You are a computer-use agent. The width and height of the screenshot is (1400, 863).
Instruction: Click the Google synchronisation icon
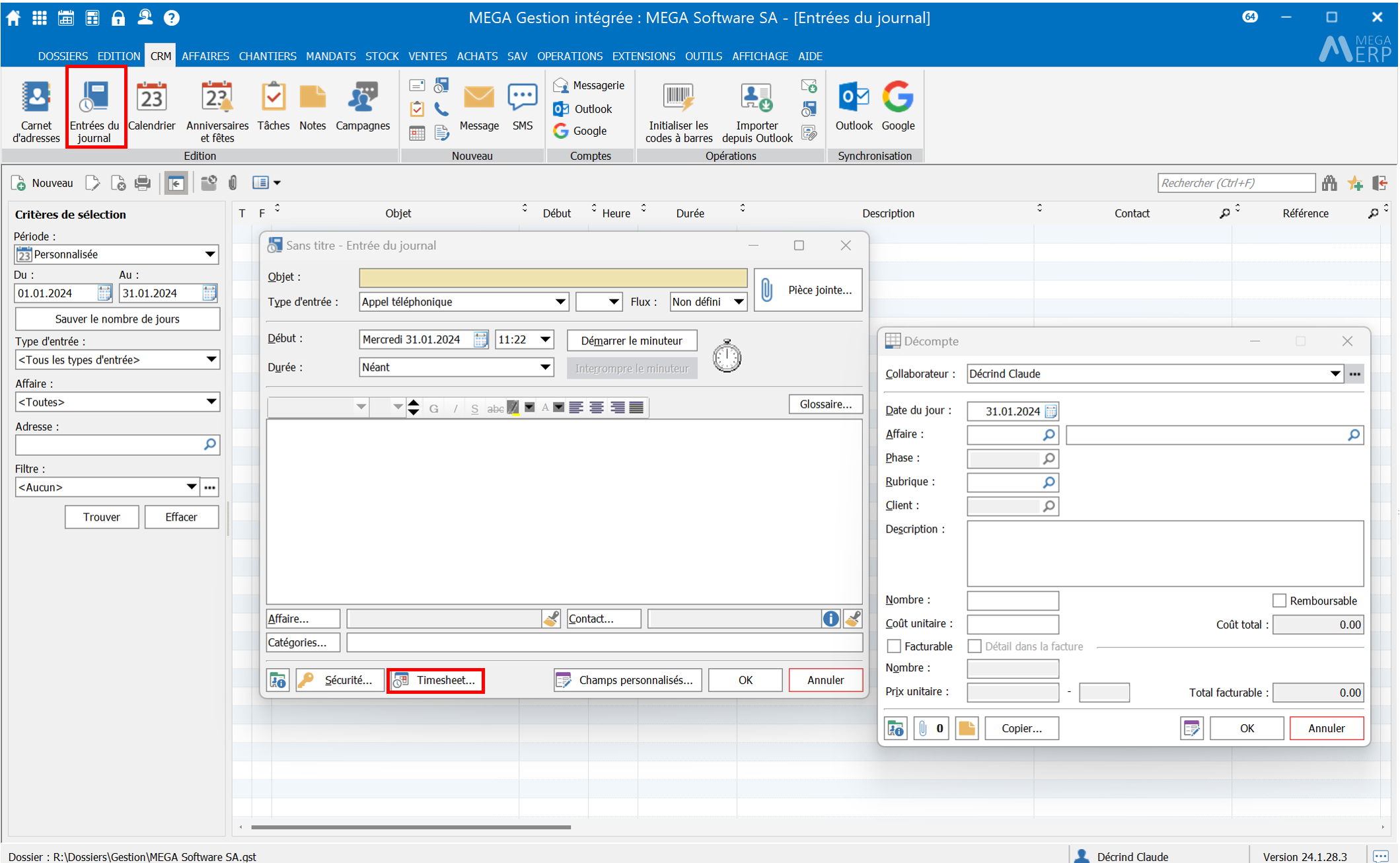[x=898, y=106]
